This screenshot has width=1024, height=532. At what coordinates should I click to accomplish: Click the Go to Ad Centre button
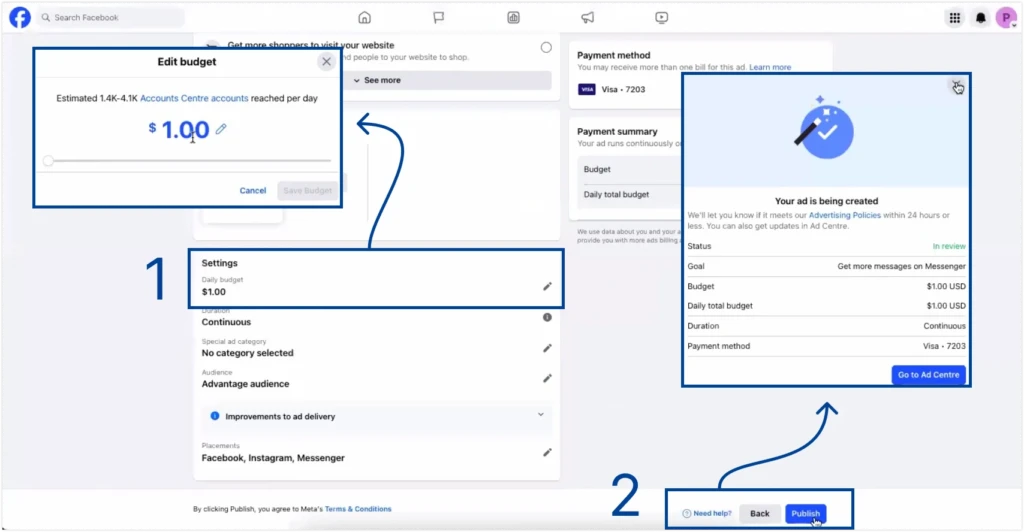pyautogui.click(x=928, y=375)
